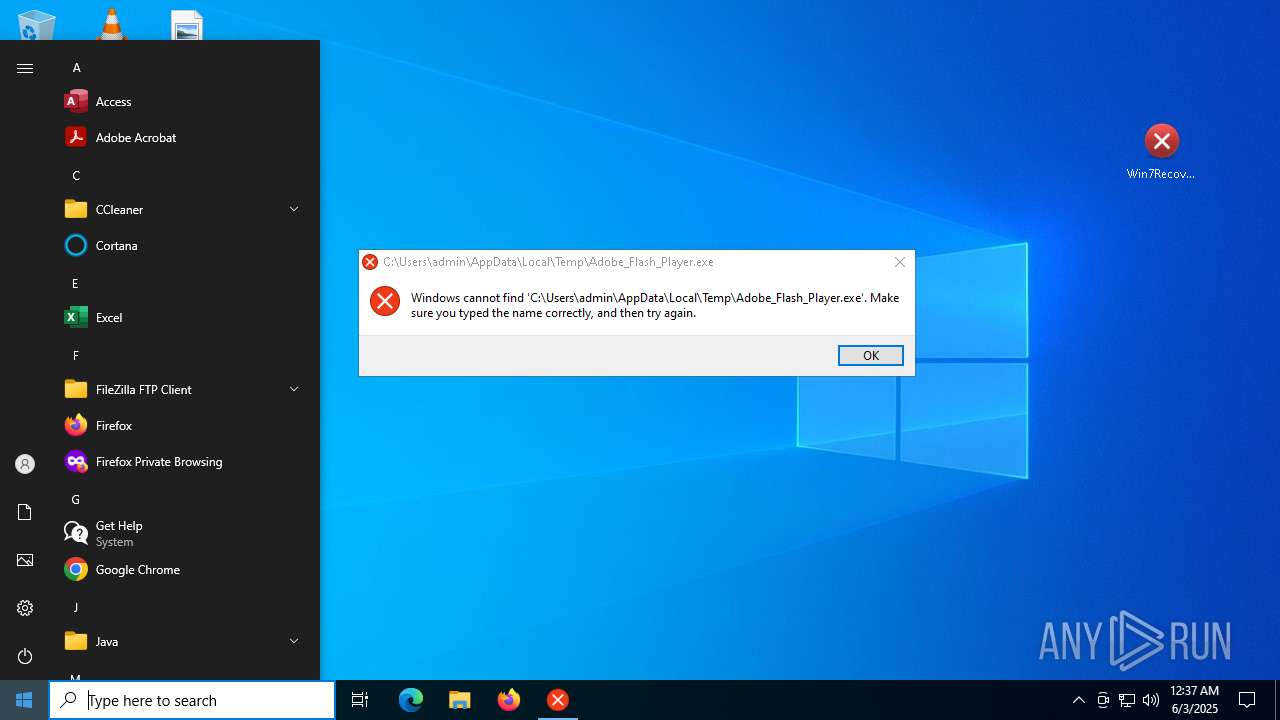Image resolution: width=1280 pixels, height=720 pixels.
Task: Expand the CCleaner folder chevron
Action: 294,209
